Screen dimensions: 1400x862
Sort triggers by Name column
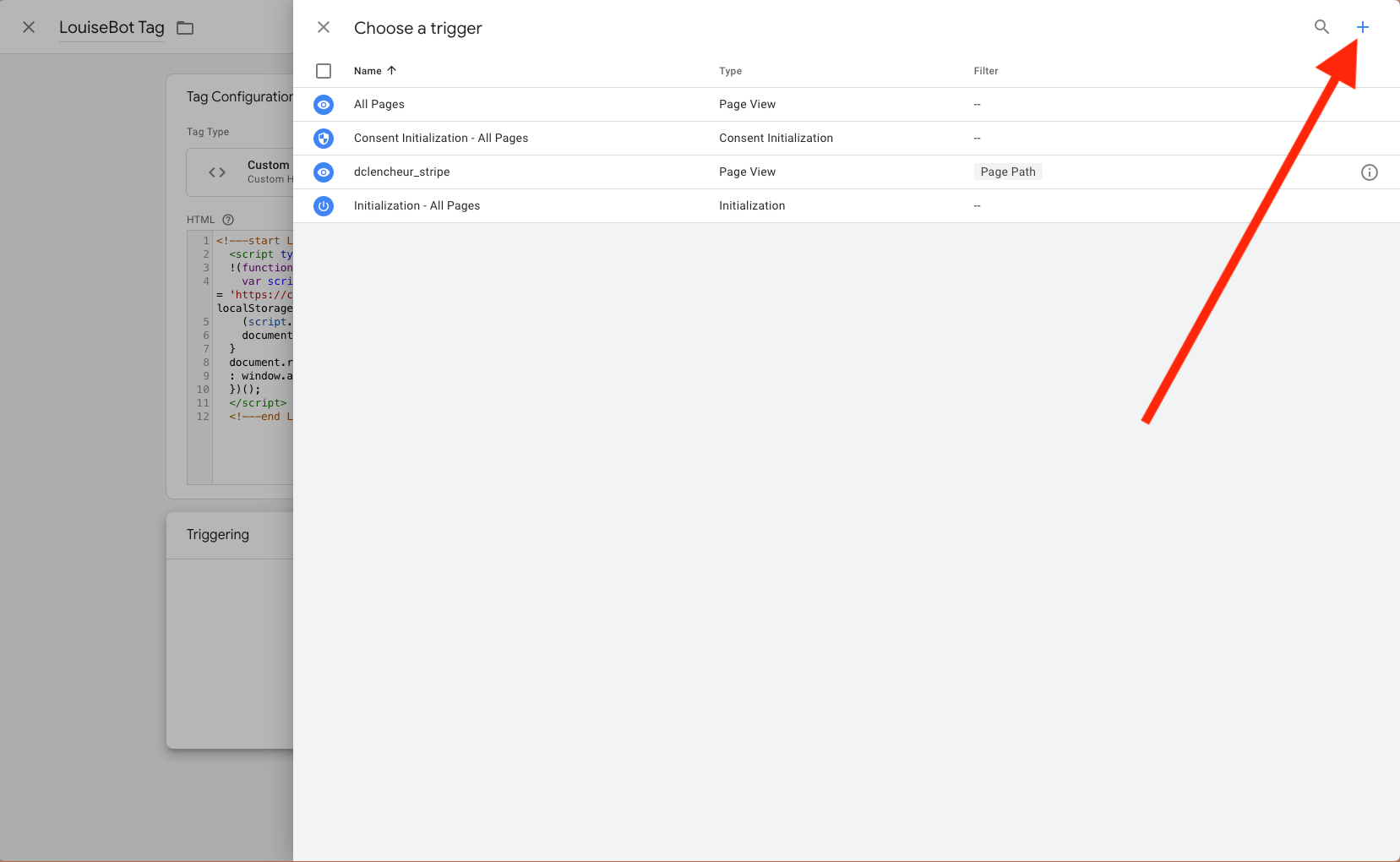click(375, 71)
